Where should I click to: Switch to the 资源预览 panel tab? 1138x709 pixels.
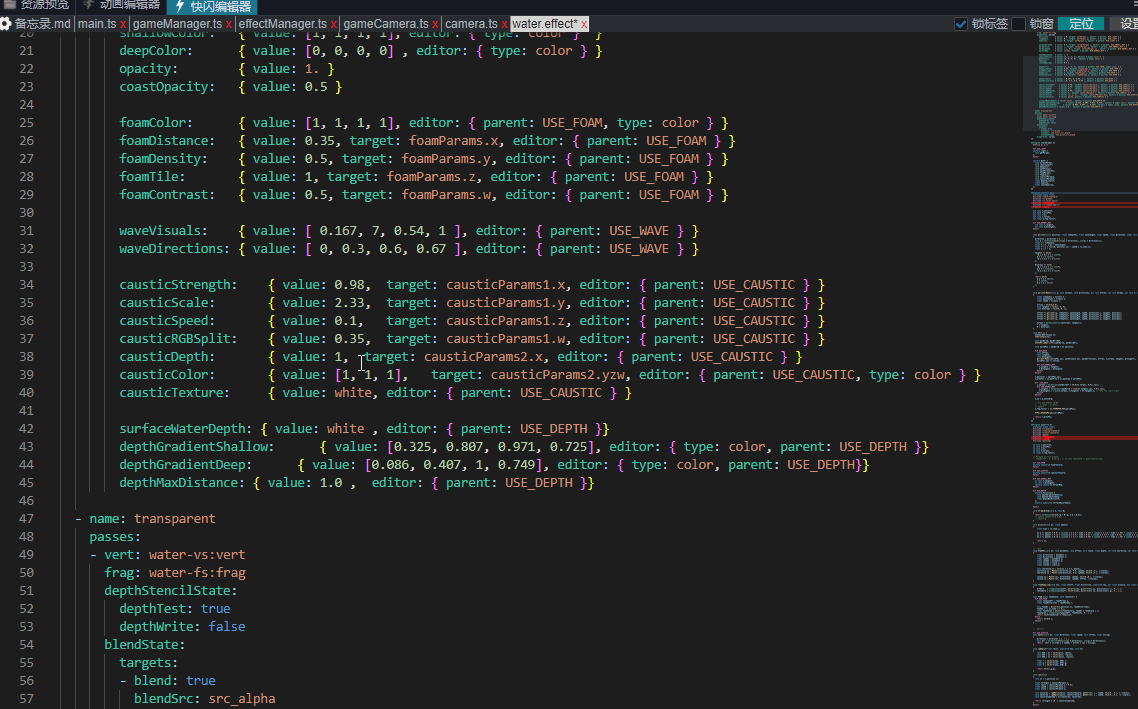point(36,5)
